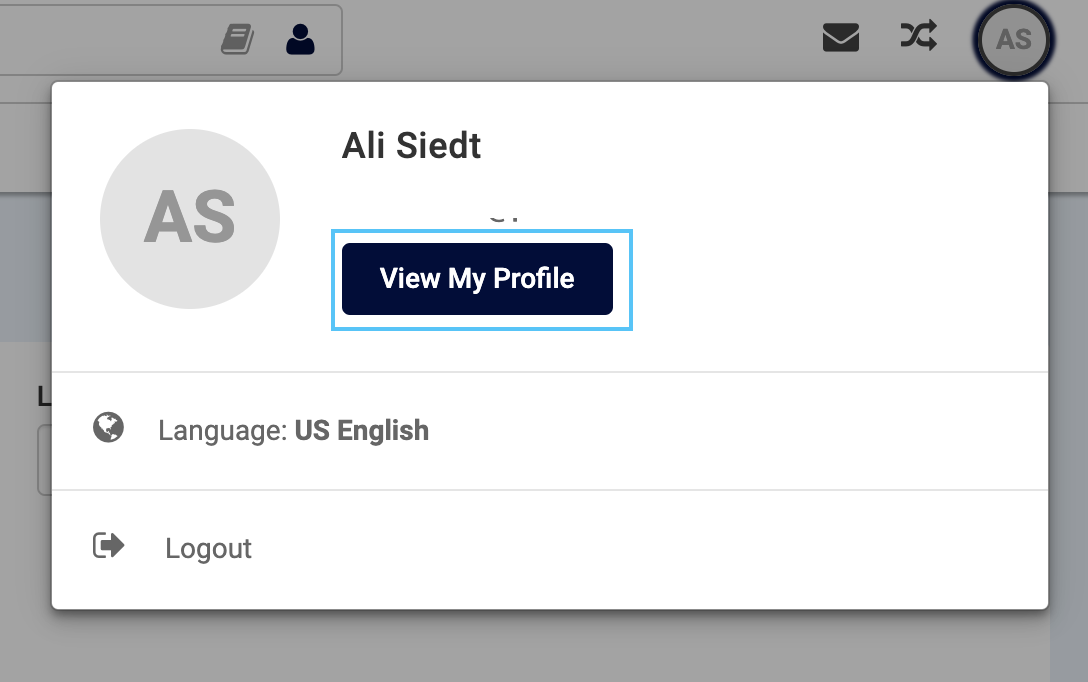This screenshot has height=682, width=1088.
Task: Change Language: US English setting
Action: click(x=550, y=431)
